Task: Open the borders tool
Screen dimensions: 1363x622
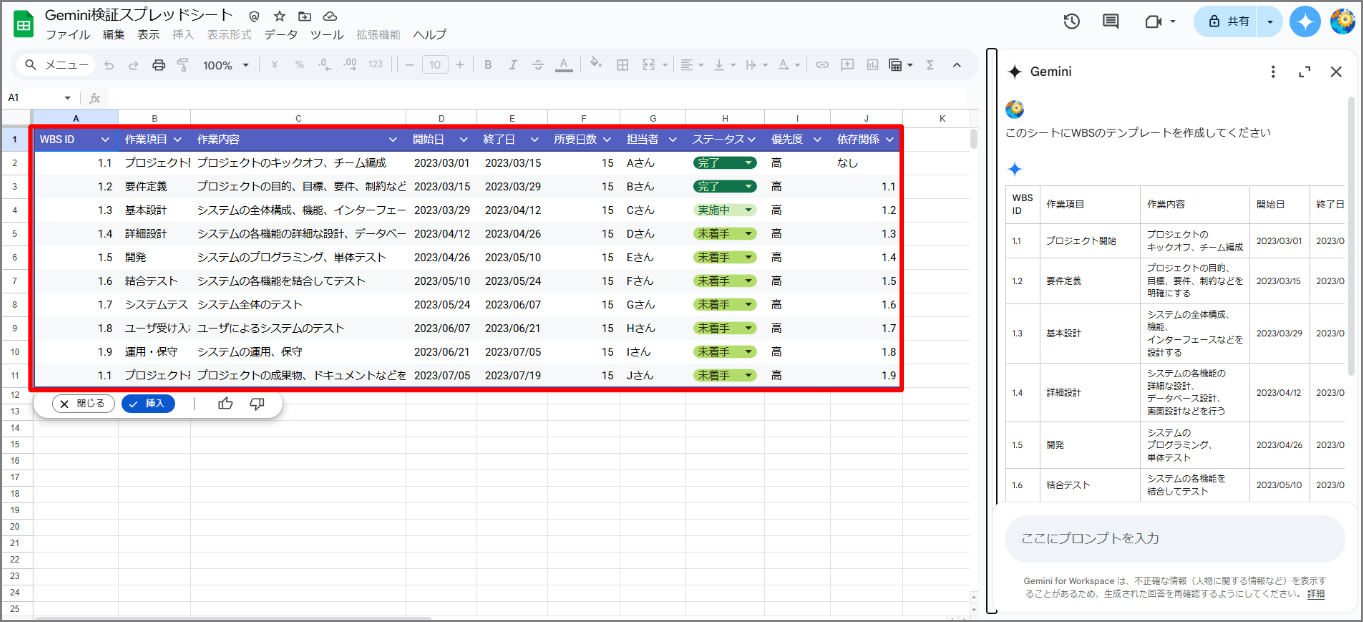Action: pos(622,65)
